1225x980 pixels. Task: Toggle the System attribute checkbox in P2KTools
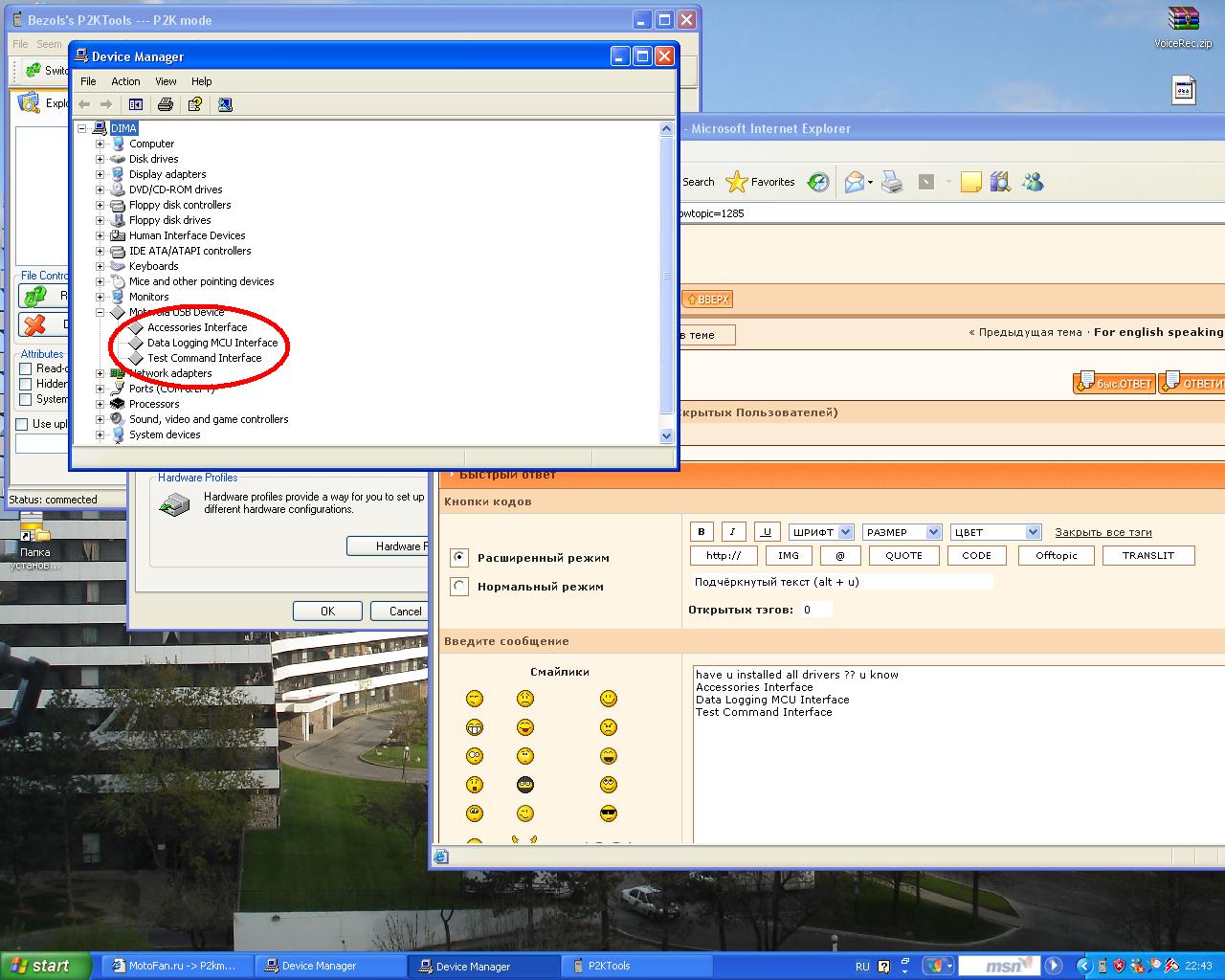(26, 399)
